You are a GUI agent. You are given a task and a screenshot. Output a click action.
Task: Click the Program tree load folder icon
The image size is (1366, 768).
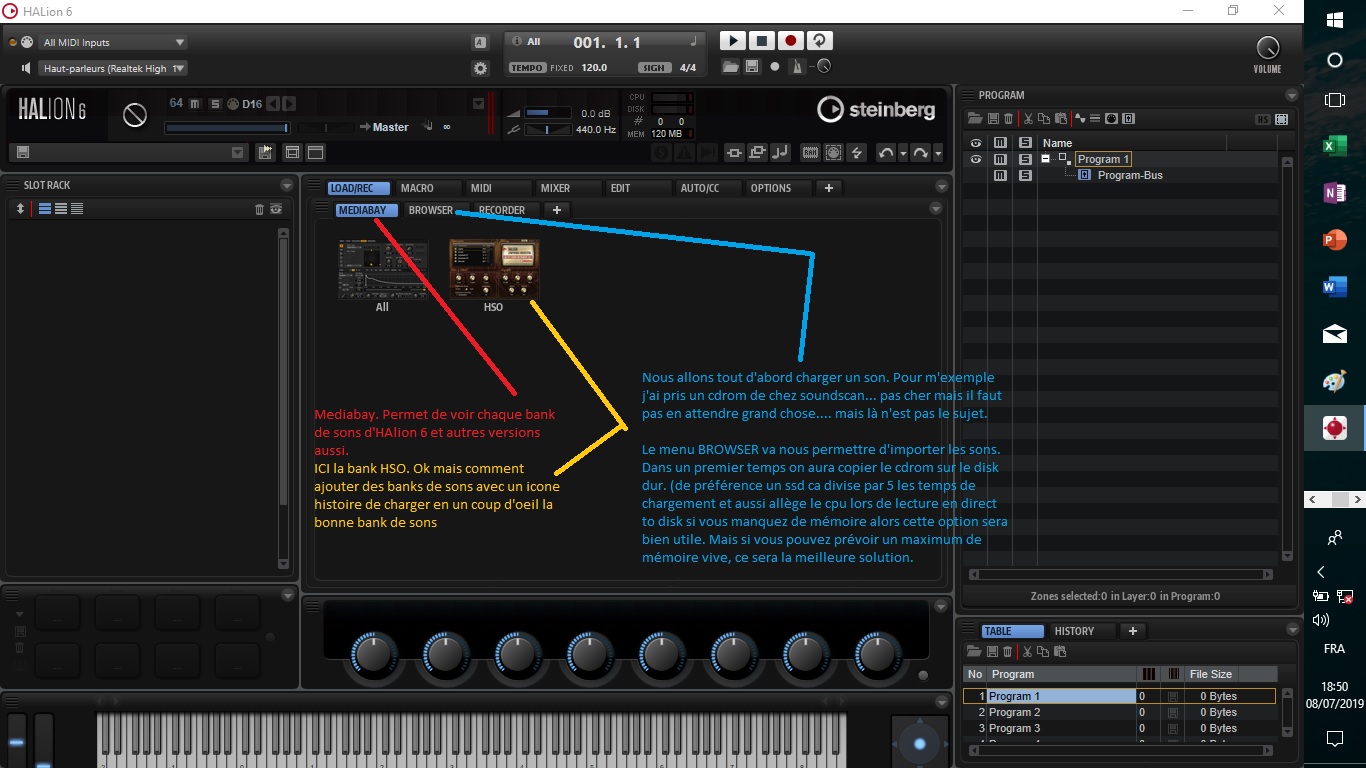pyautogui.click(x=976, y=119)
